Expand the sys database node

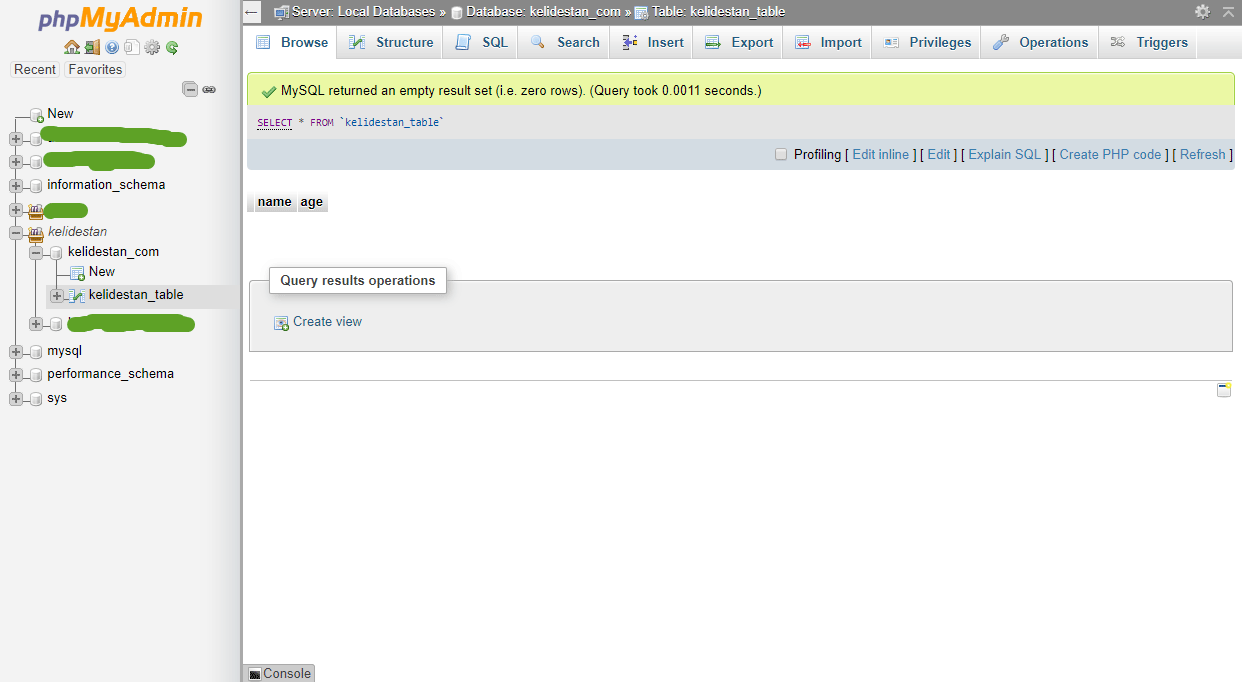(16, 398)
